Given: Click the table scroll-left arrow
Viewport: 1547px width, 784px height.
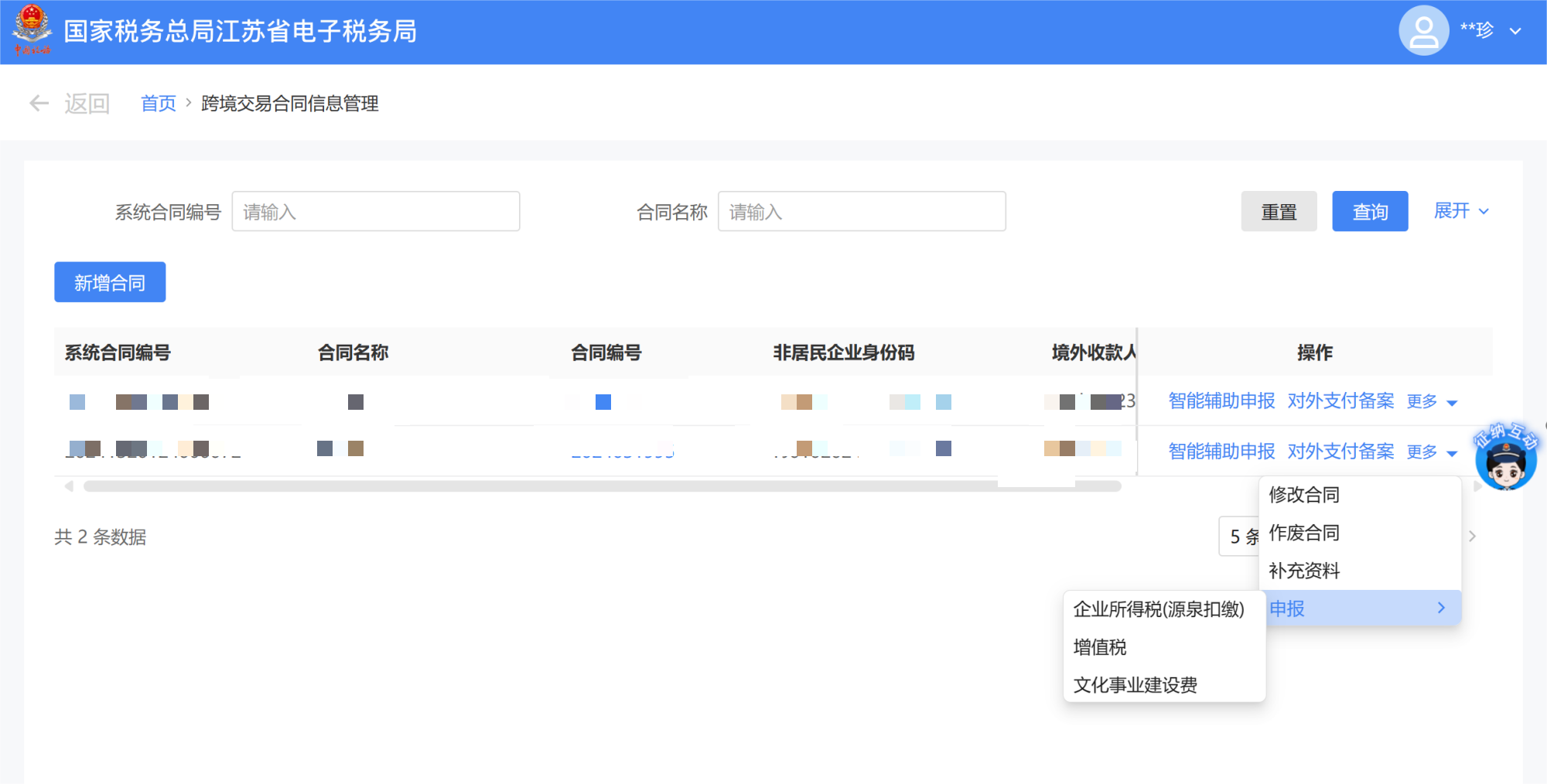Looking at the screenshot, I should 69,486.
